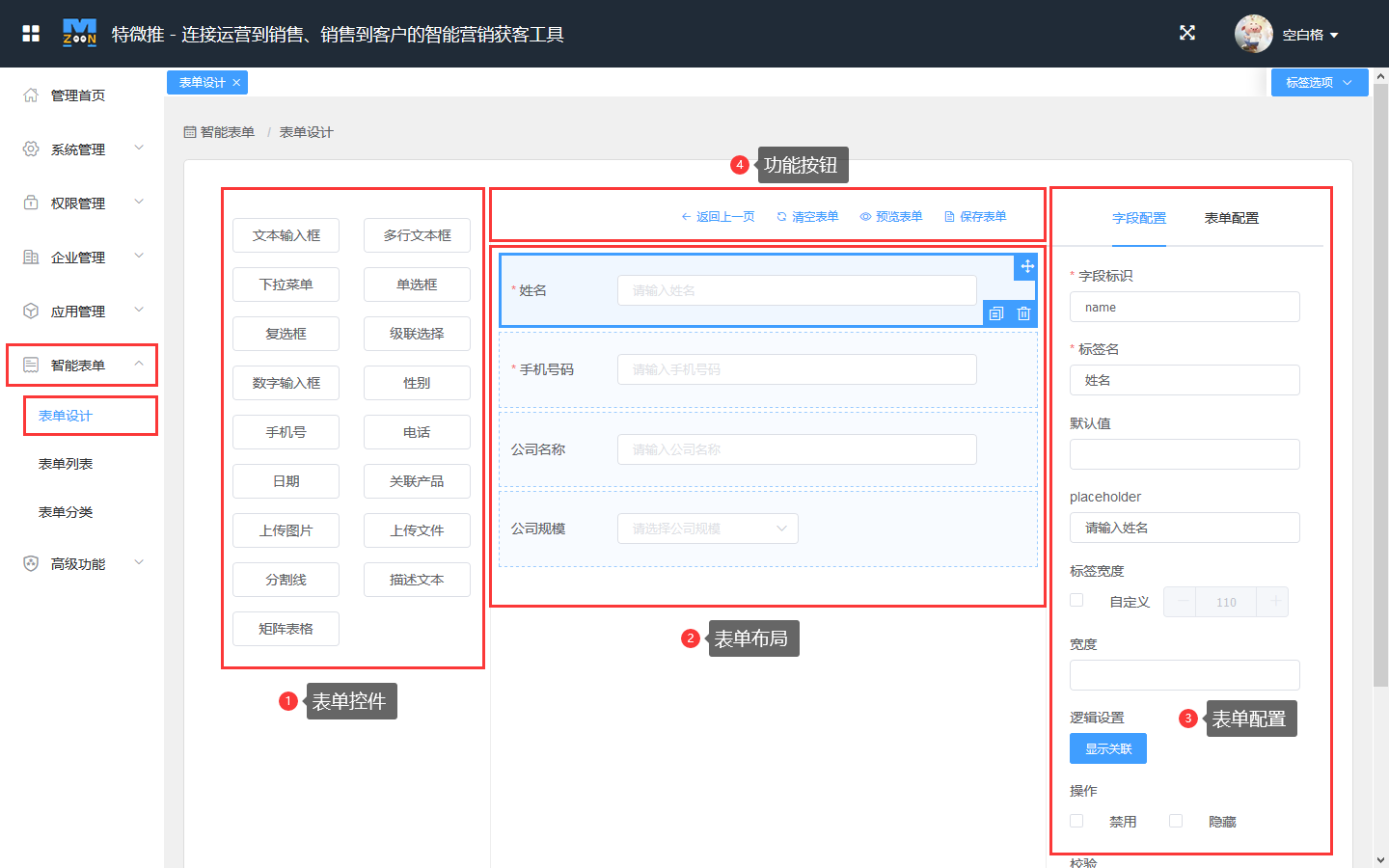The image size is (1389, 868).
Task: Expand the 企业管理 menu
Action: click(139, 256)
